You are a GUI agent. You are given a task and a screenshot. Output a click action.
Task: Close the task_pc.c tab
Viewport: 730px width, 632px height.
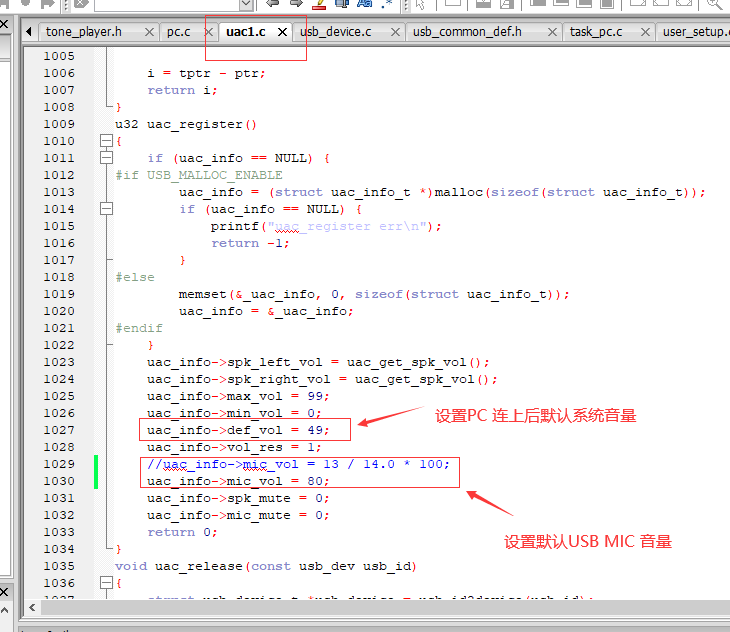(645, 32)
